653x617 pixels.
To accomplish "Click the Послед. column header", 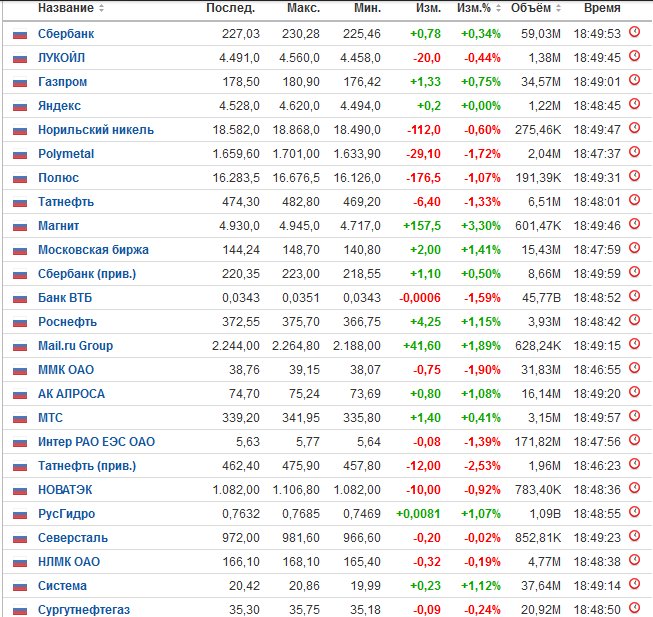I will [x=230, y=8].
